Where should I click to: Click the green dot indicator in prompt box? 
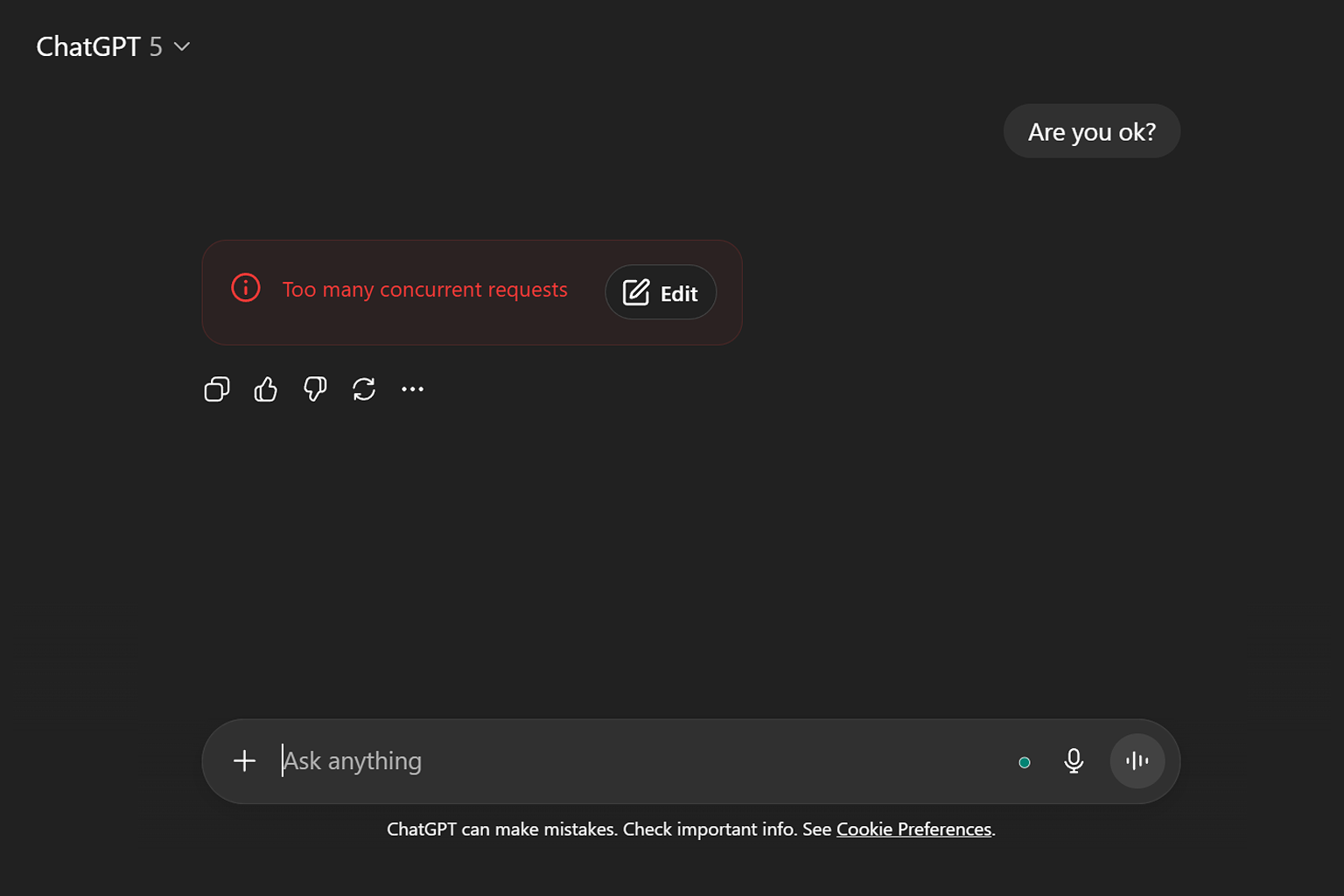[1025, 763]
